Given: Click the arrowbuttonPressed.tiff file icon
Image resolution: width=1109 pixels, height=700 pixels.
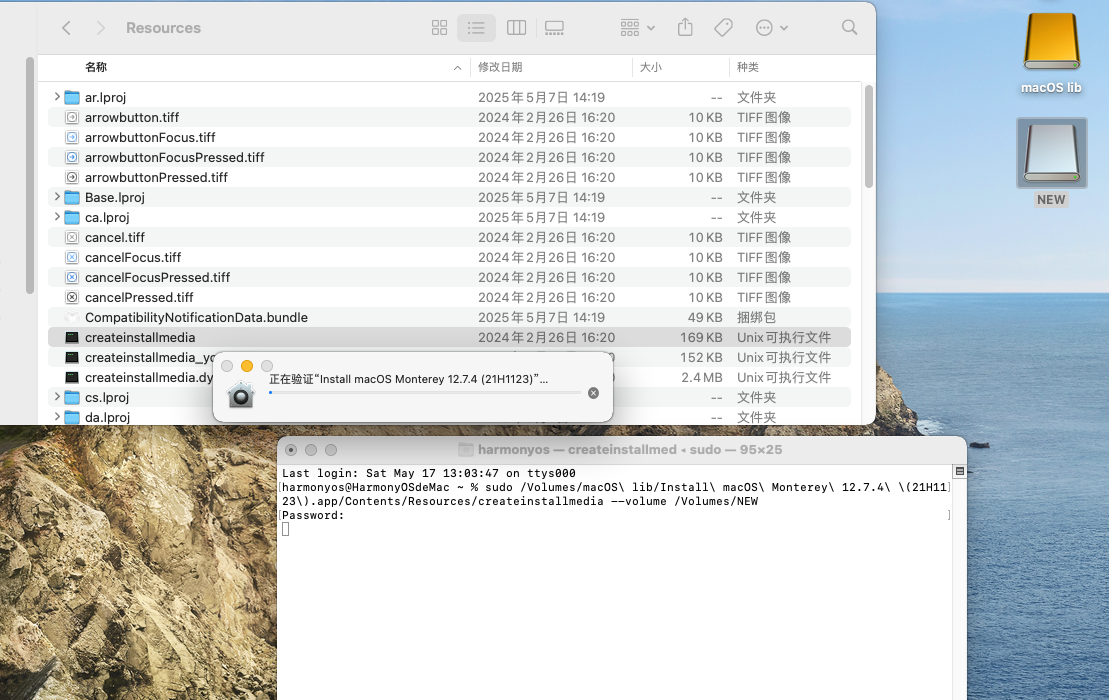Looking at the screenshot, I should point(72,177).
